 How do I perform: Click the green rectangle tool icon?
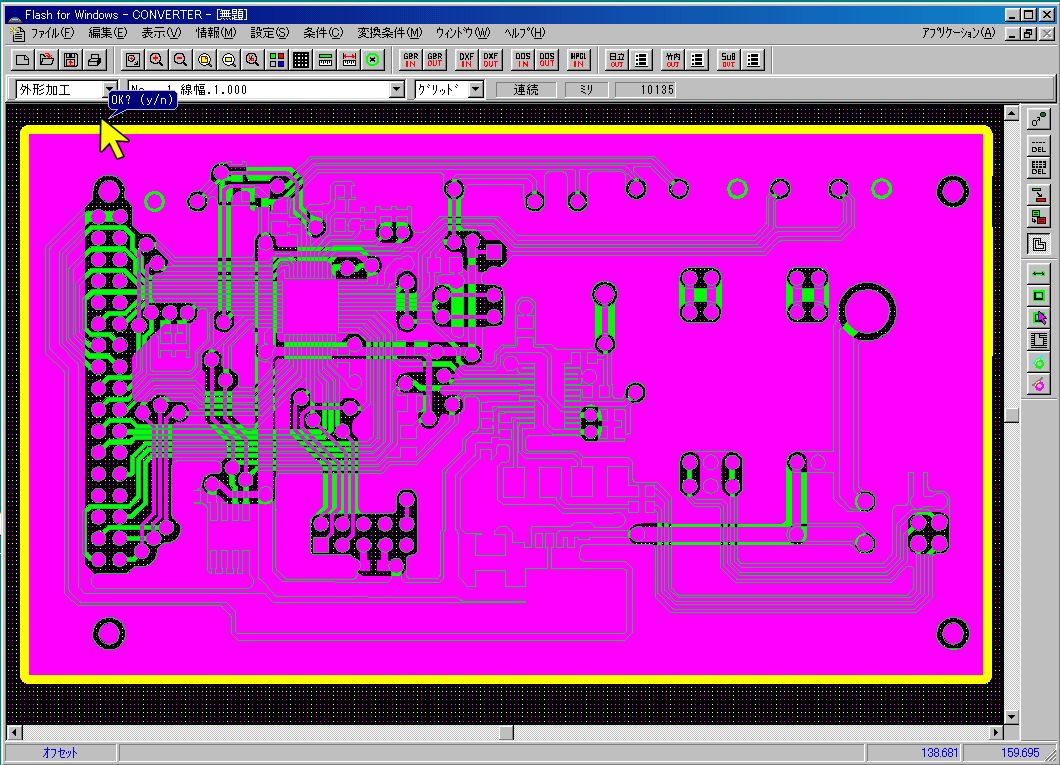coord(1039,296)
